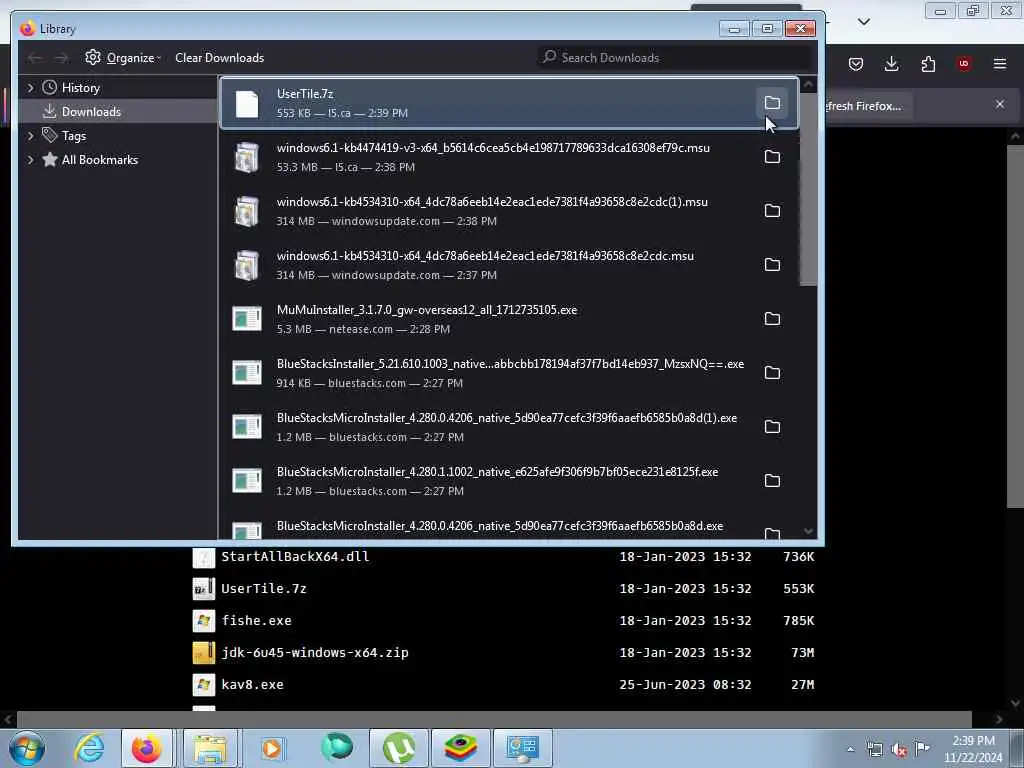Click the downloads list scroll-down arrow
Image resolution: width=1024 pixels, height=768 pixels.
(x=808, y=531)
